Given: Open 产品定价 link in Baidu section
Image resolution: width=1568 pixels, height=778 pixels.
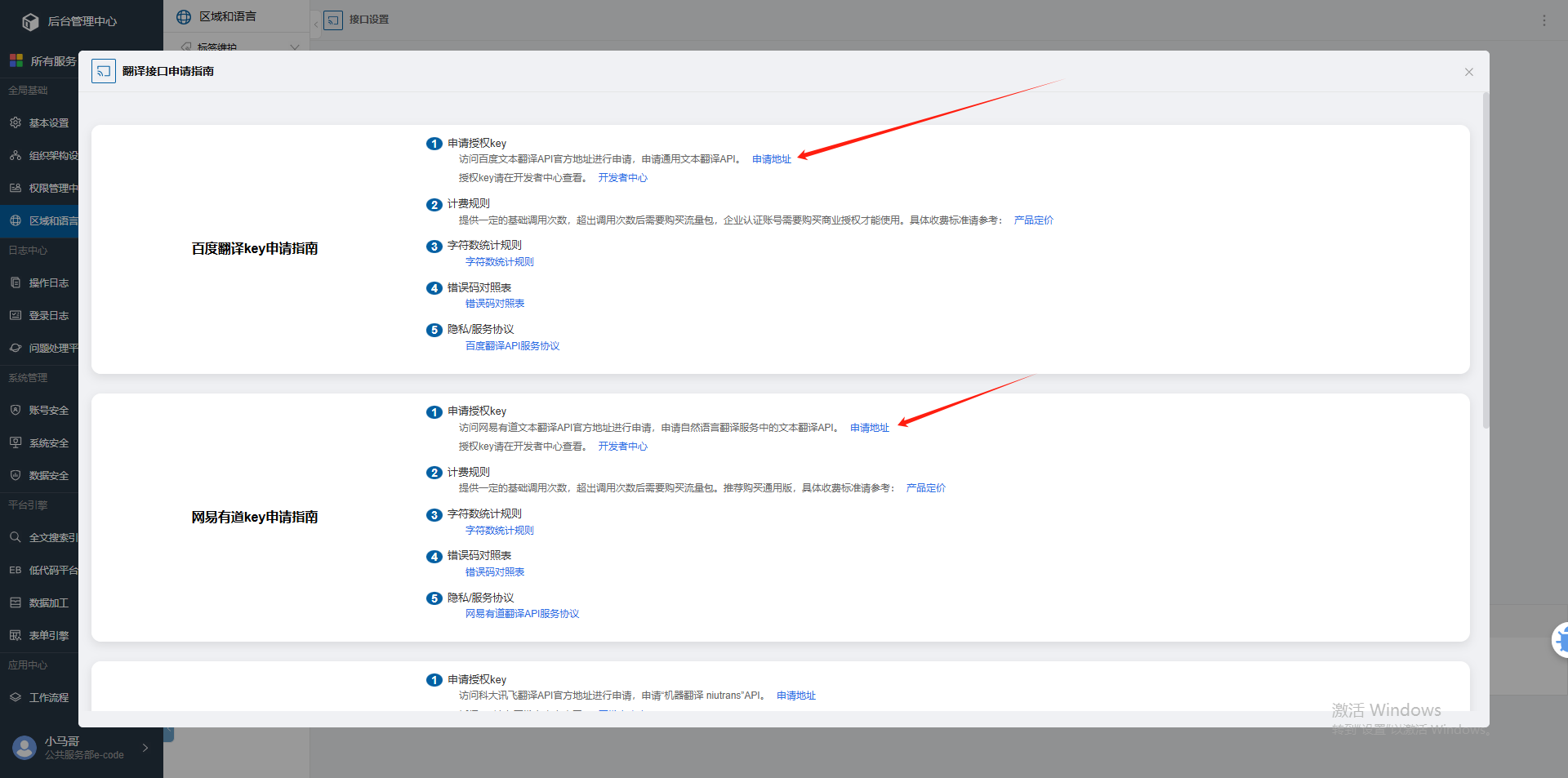Looking at the screenshot, I should pyautogui.click(x=1033, y=220).
